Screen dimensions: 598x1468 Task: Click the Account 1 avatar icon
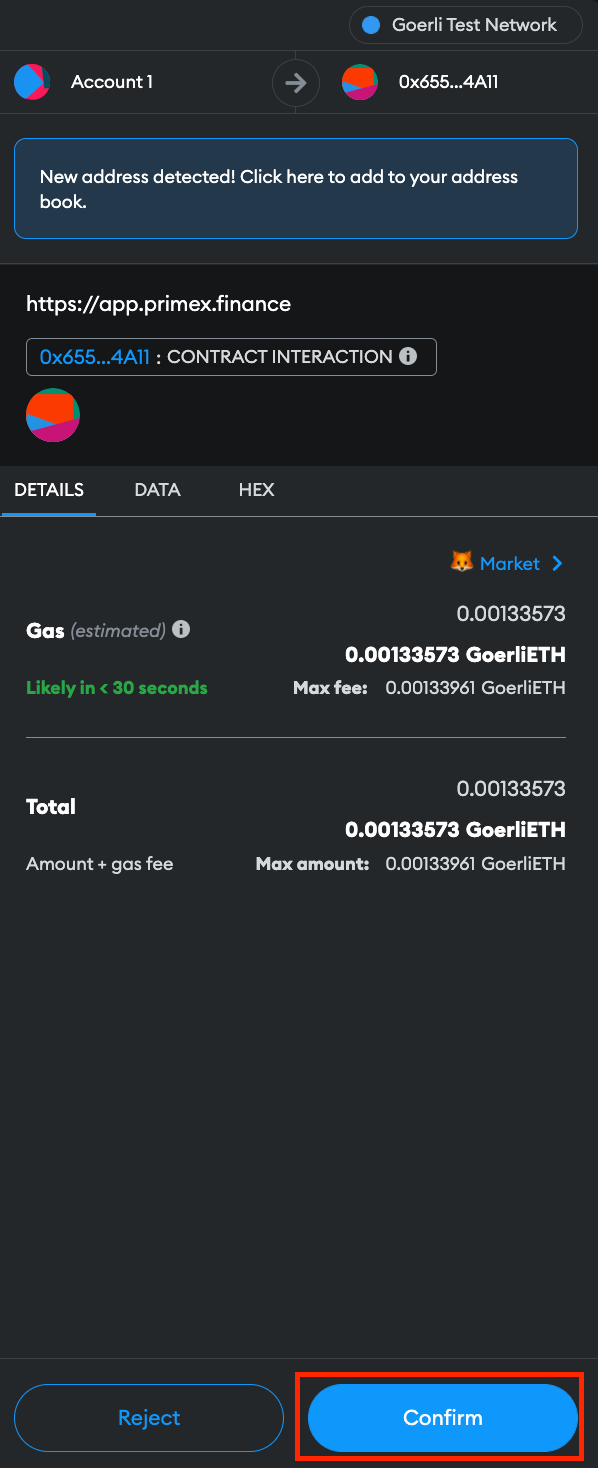coord(32,82)
